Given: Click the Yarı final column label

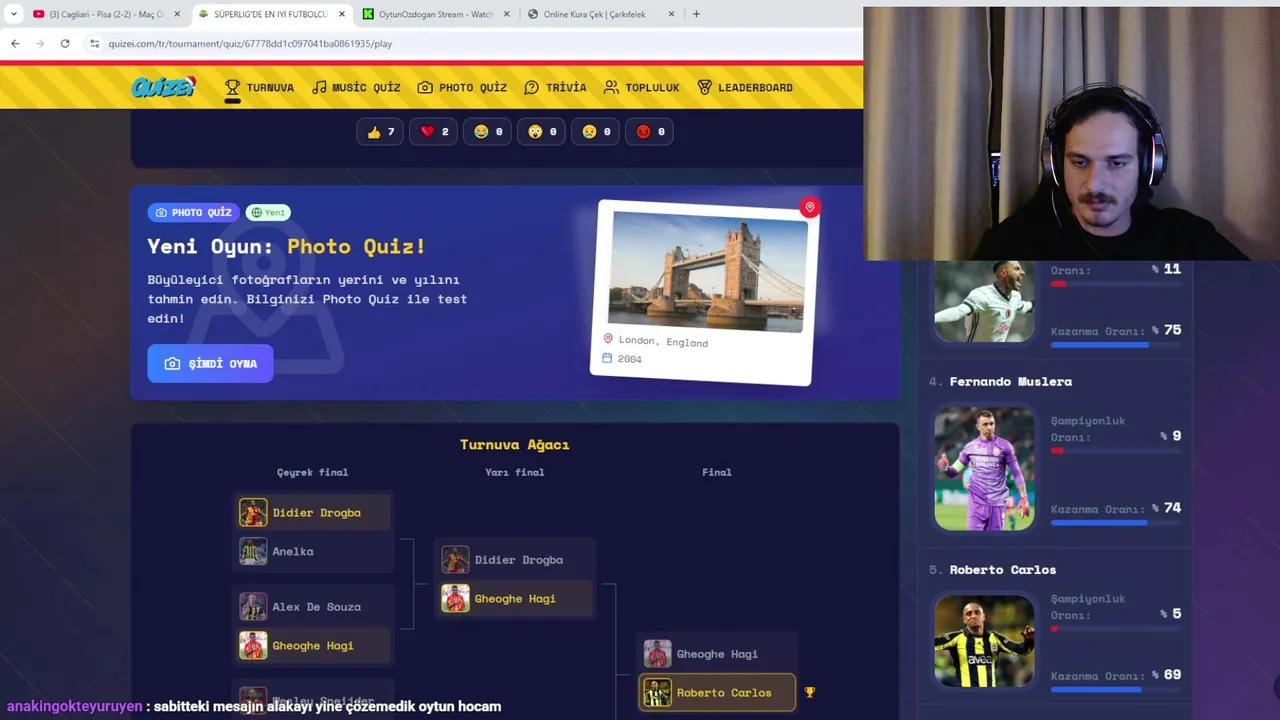Looking at the screenshot, I should pyautogui.click(x=515, y=472).
